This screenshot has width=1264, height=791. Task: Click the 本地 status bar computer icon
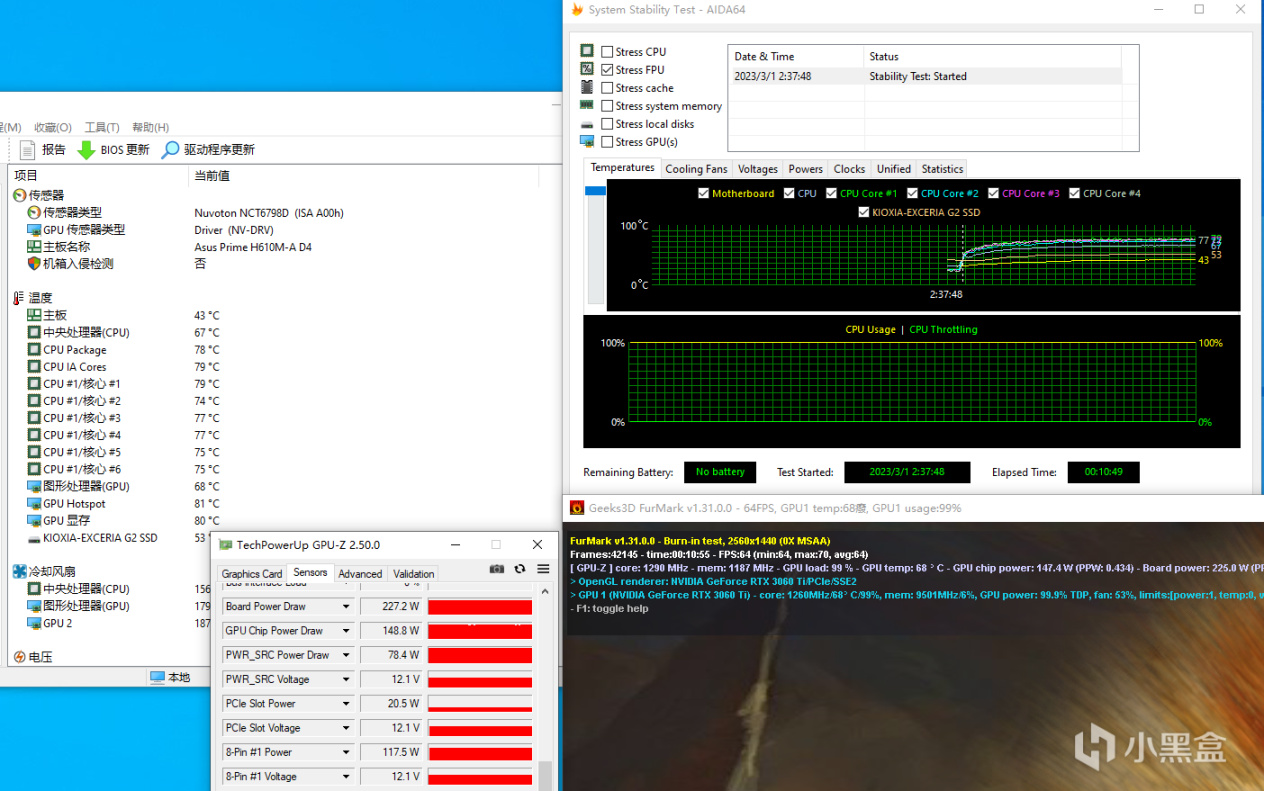coord(157,677)
